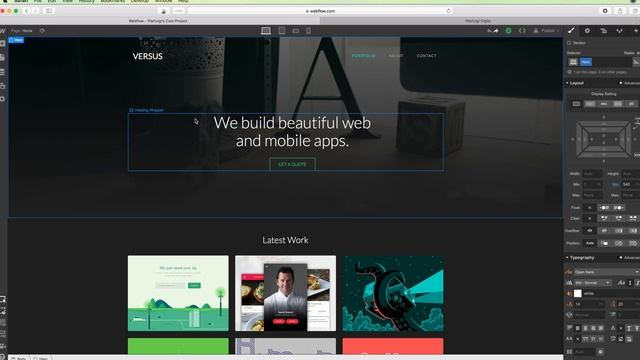The width and height of the screenshot is (640, 360).
Task: Open Safari Develop menu
Action: click(x=140, y=1)
